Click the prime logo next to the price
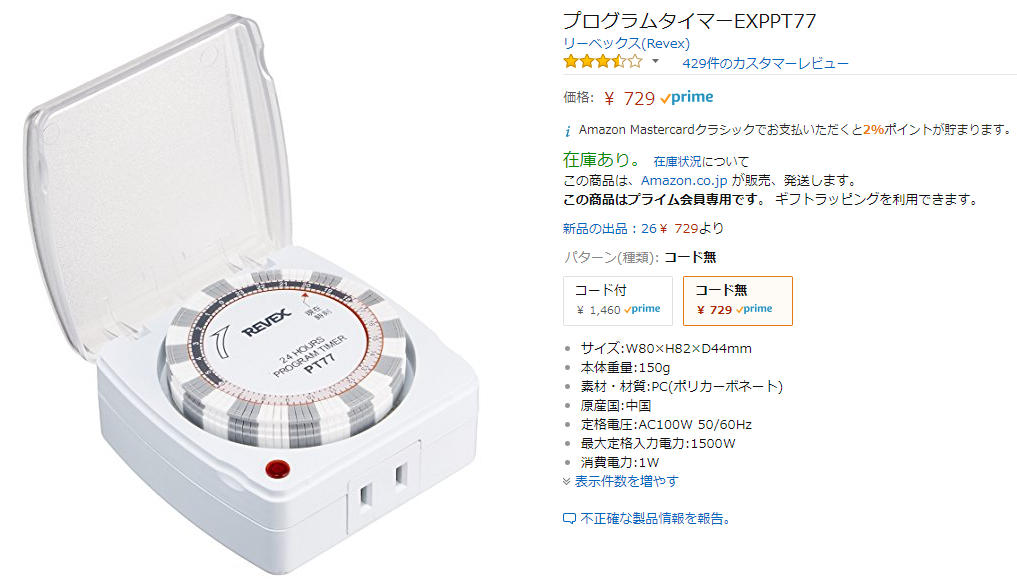This screenshot has height=583, width=1017. 687,98
